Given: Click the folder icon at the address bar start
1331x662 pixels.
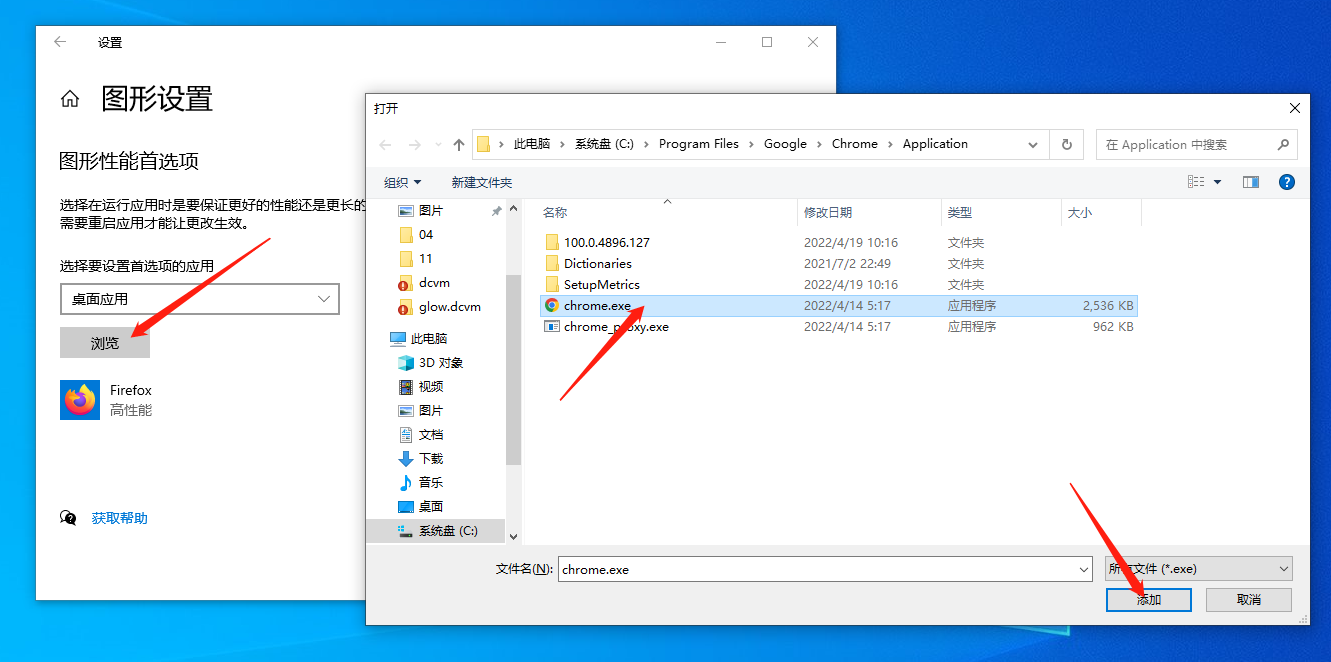Looking at the screenshot, I should point(484,144).
